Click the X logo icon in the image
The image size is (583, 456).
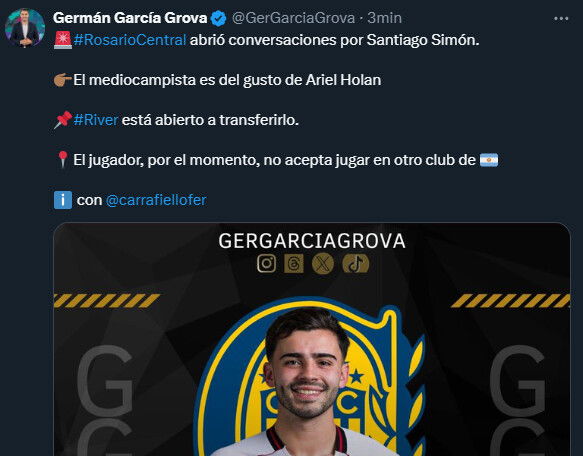pyautogui.click(x=323, y=264)
